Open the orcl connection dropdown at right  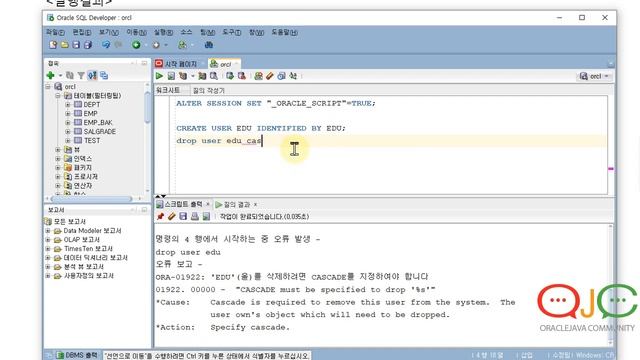[595, 76]
